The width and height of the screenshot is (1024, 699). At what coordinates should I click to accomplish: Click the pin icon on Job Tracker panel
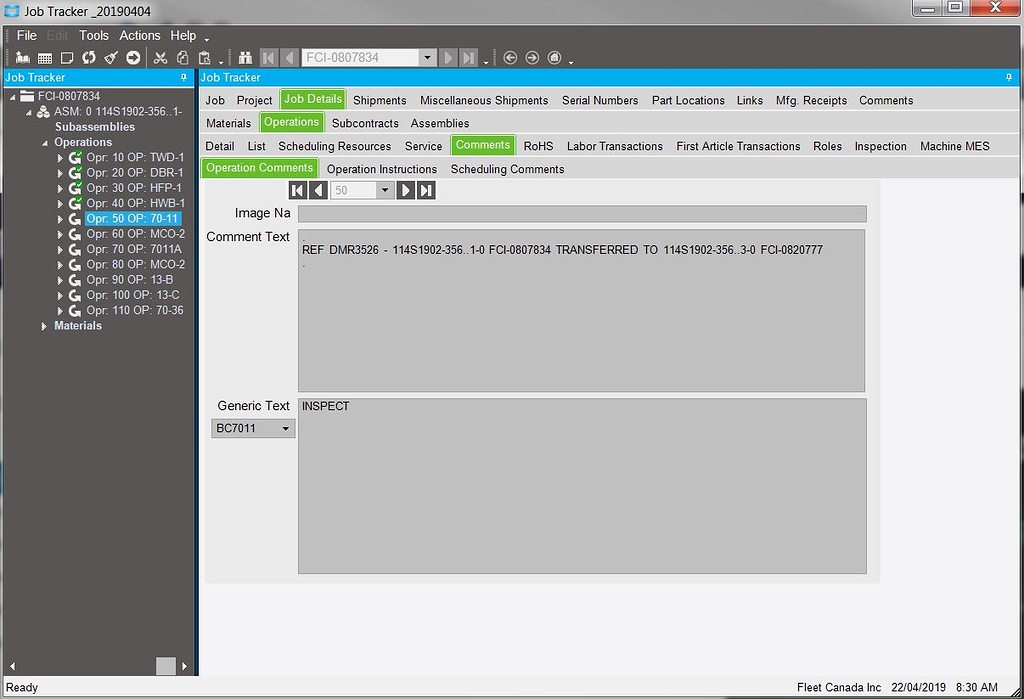coord(184,77)
